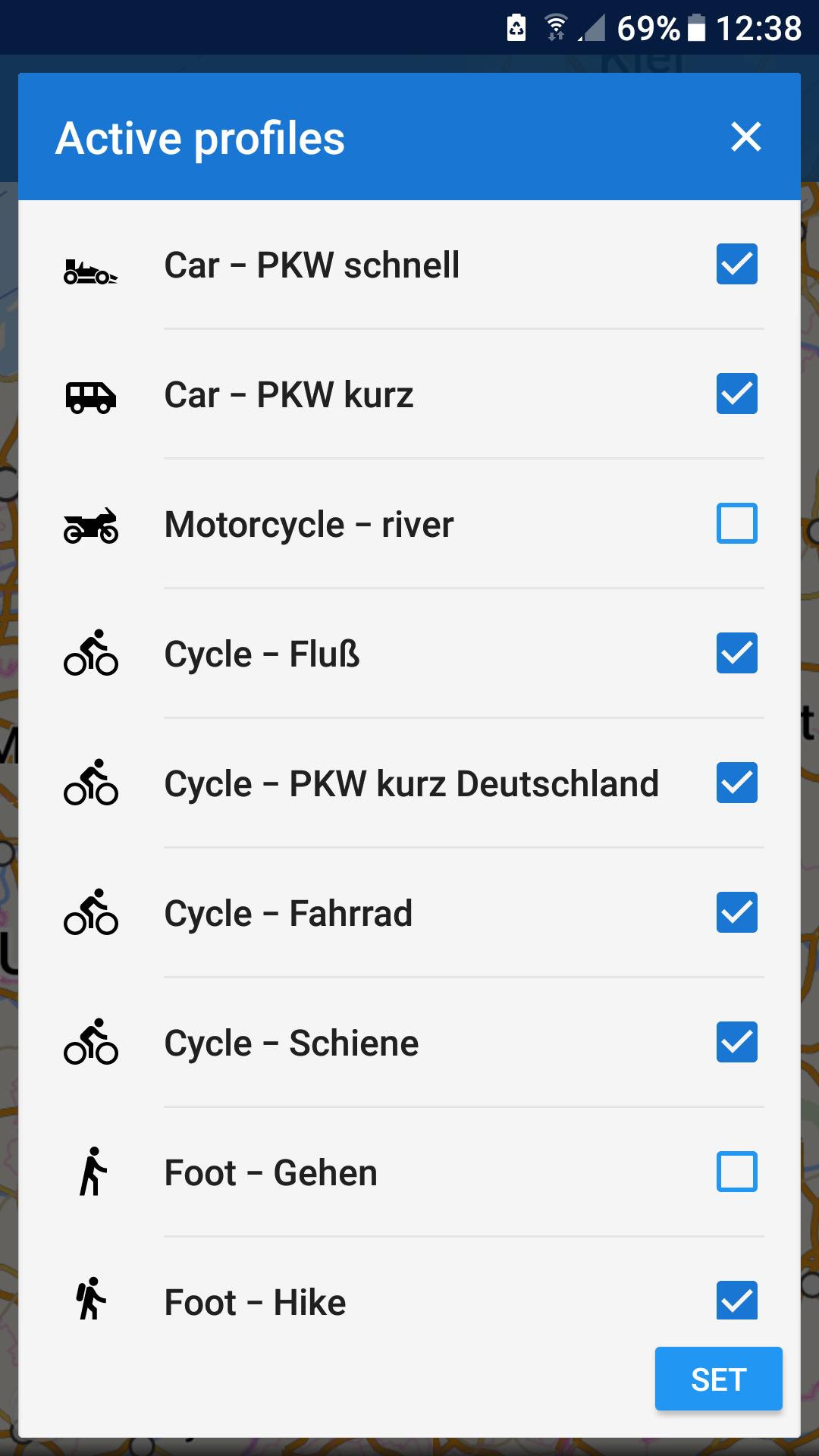819x1456 pixels.
Task: Click the hiker icon for Foot – Hike
Action: [91, 1299]
